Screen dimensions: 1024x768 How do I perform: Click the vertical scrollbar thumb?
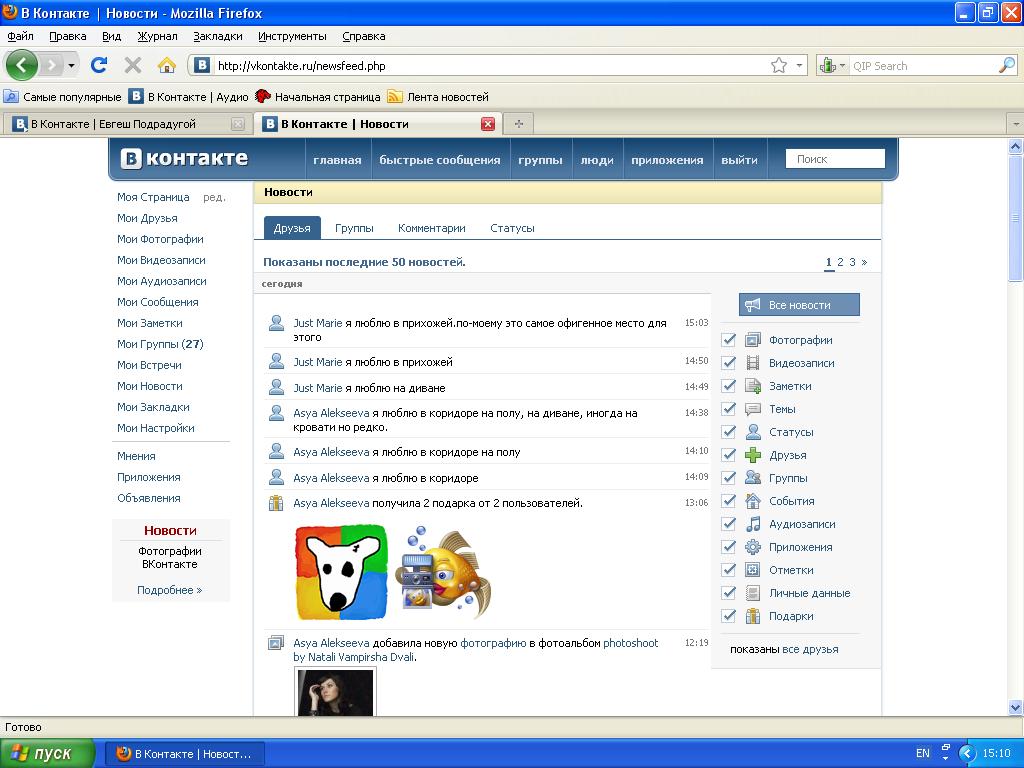[x=1016, y=218]
